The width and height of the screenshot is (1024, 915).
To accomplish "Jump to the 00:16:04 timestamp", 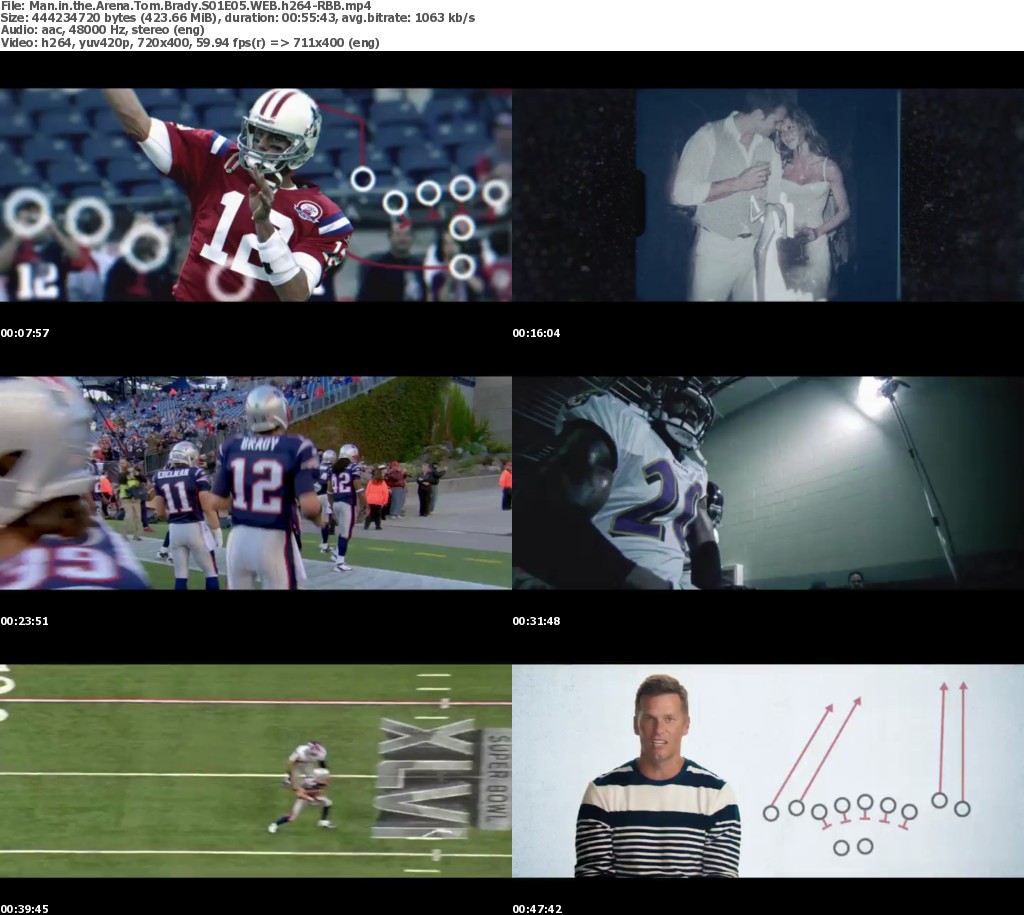I will (x=537, y=333).
